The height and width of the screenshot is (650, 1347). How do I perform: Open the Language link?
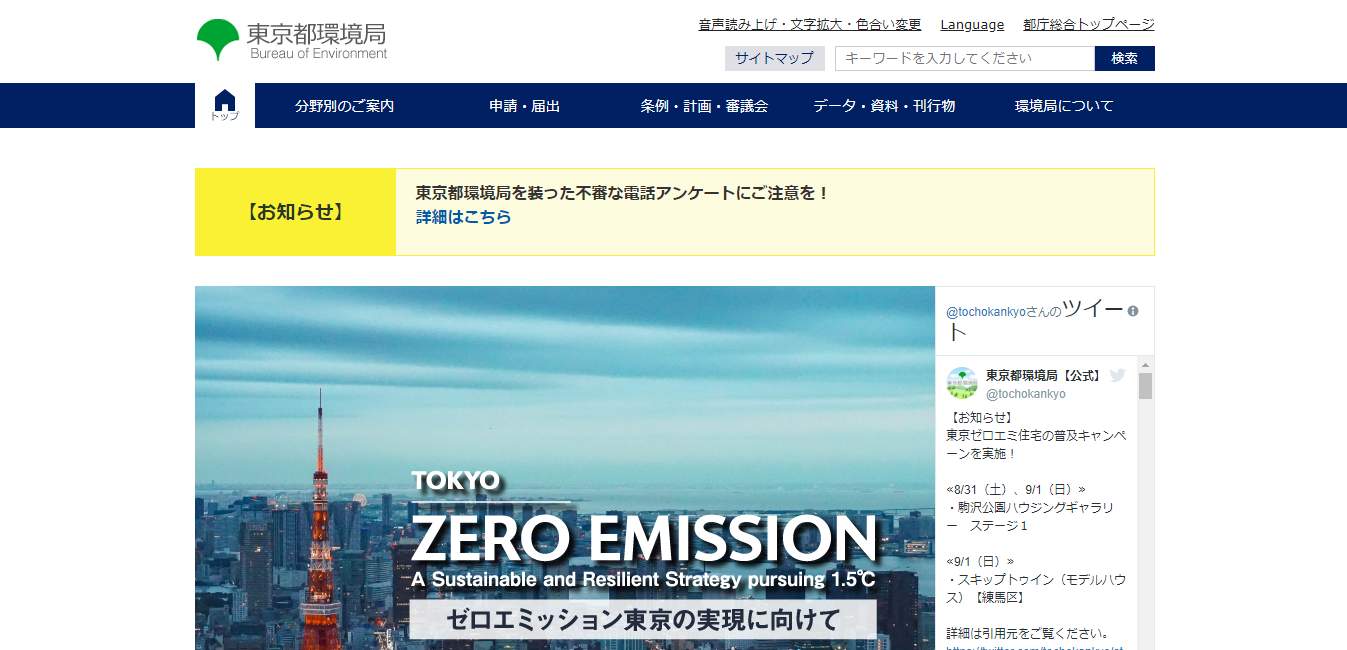972,25
